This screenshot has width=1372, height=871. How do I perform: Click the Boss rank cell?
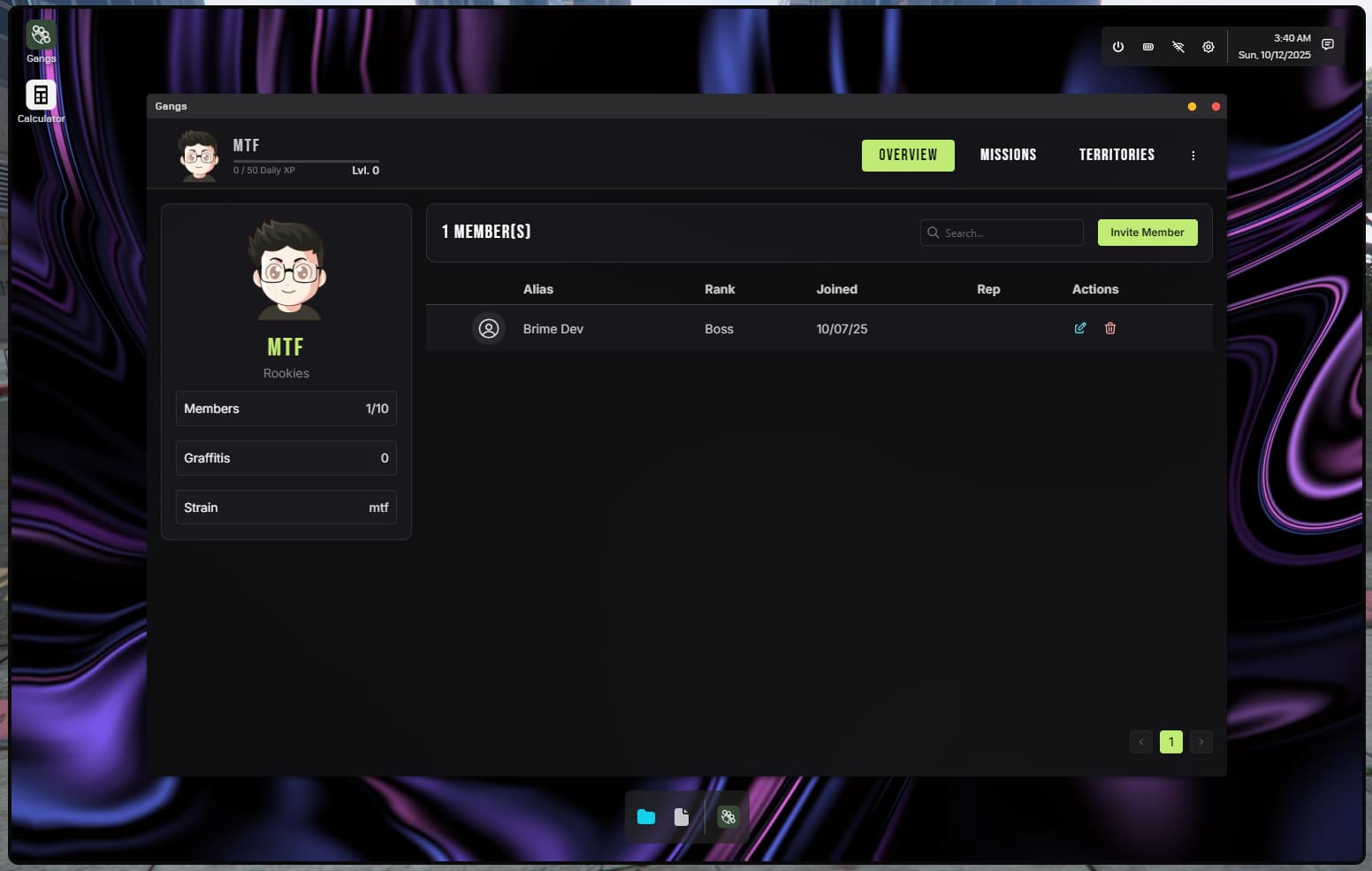pos(719,329)
